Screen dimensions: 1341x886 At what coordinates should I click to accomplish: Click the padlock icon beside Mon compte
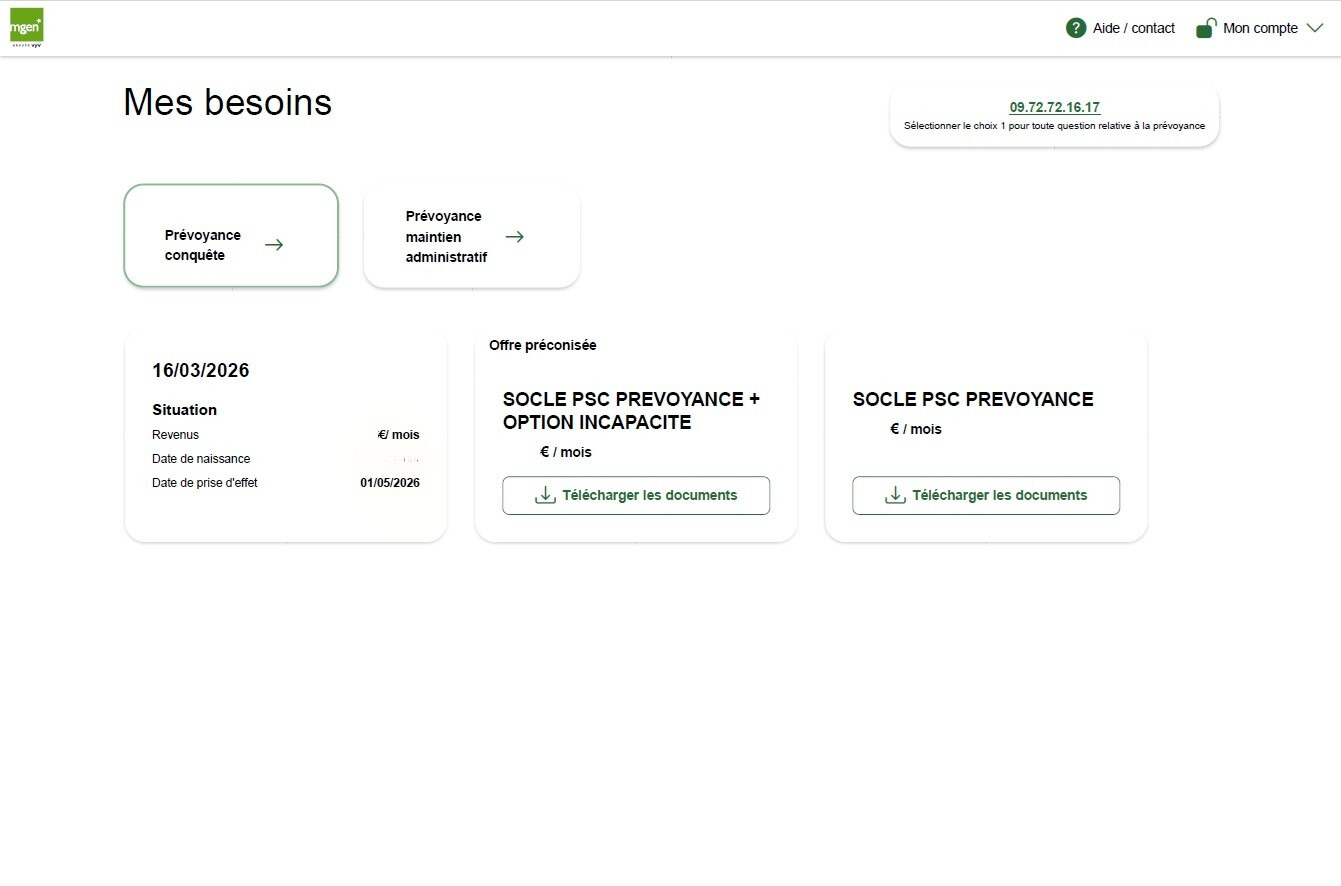[1206, 28]
